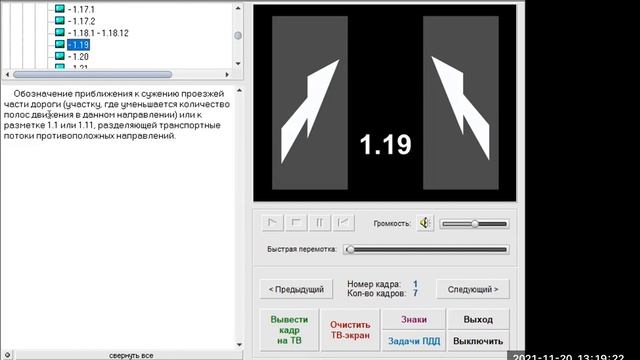640x360 pixels.
Task: Click Вывести кадр на ТВ button
Action: click(x=289, y=330)
